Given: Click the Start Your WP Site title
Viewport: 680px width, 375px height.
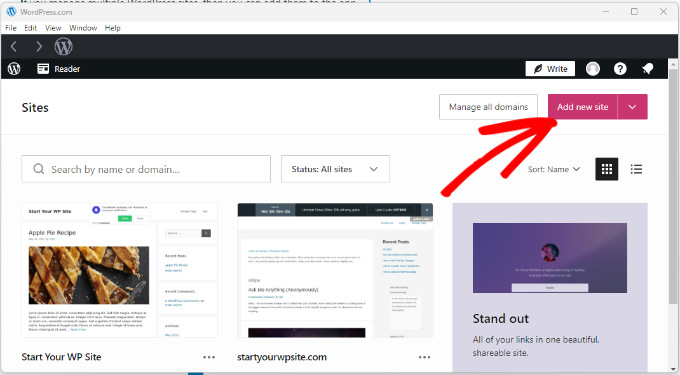Looking at the screenshot, I should (x=62, y=357).
